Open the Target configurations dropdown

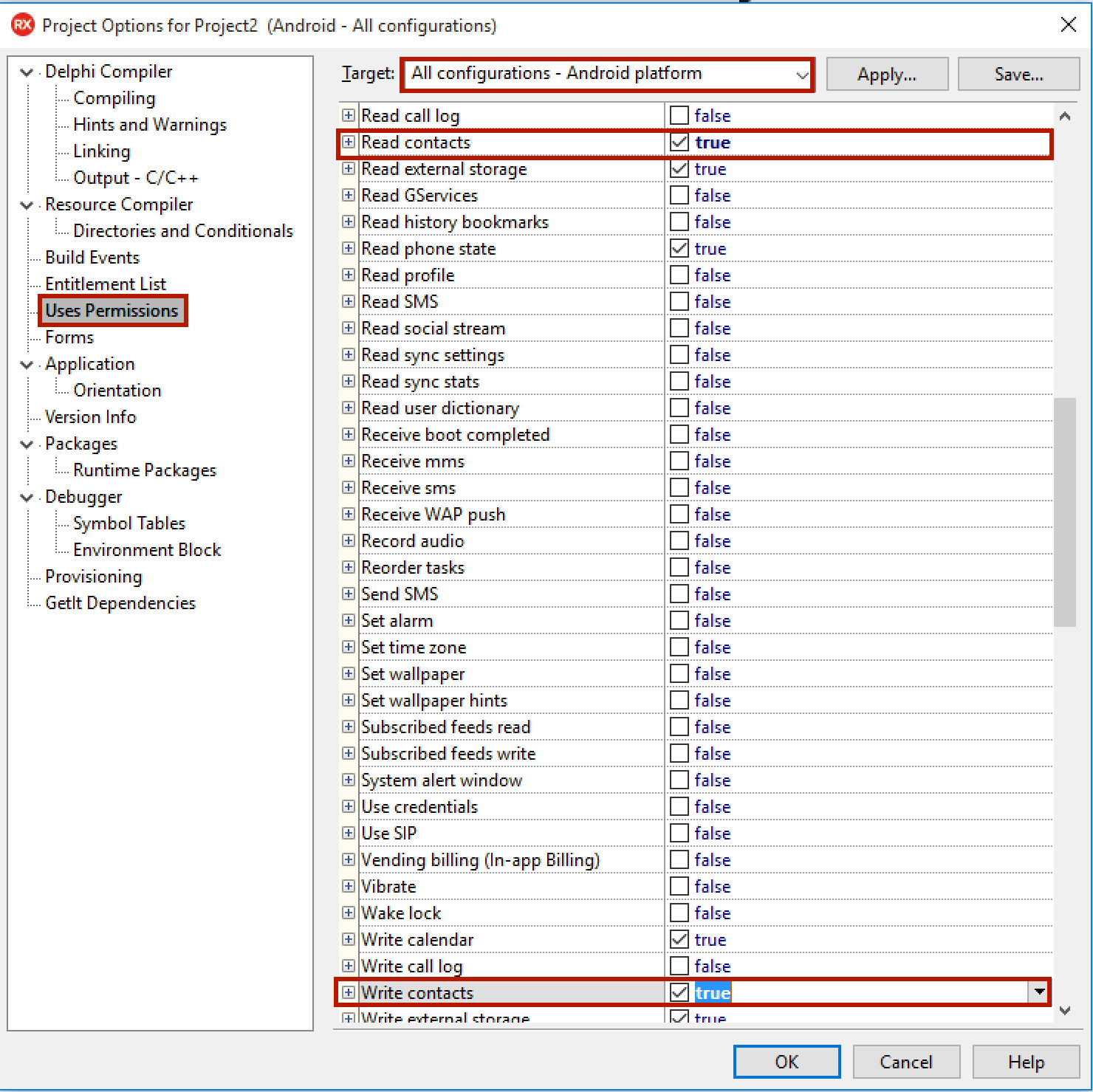click(801, 74)
